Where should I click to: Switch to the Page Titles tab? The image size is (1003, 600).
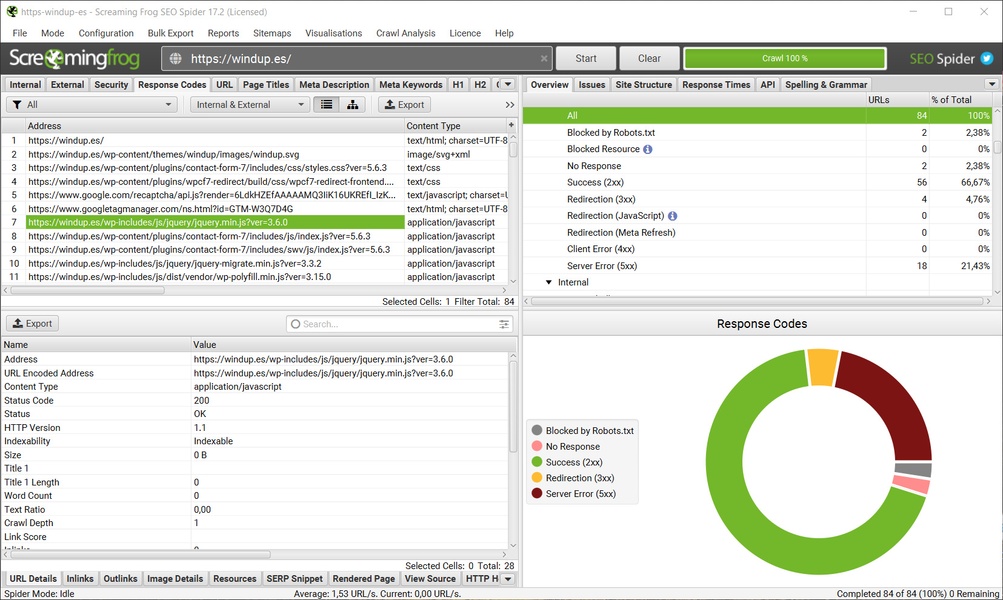pos(266,84)
